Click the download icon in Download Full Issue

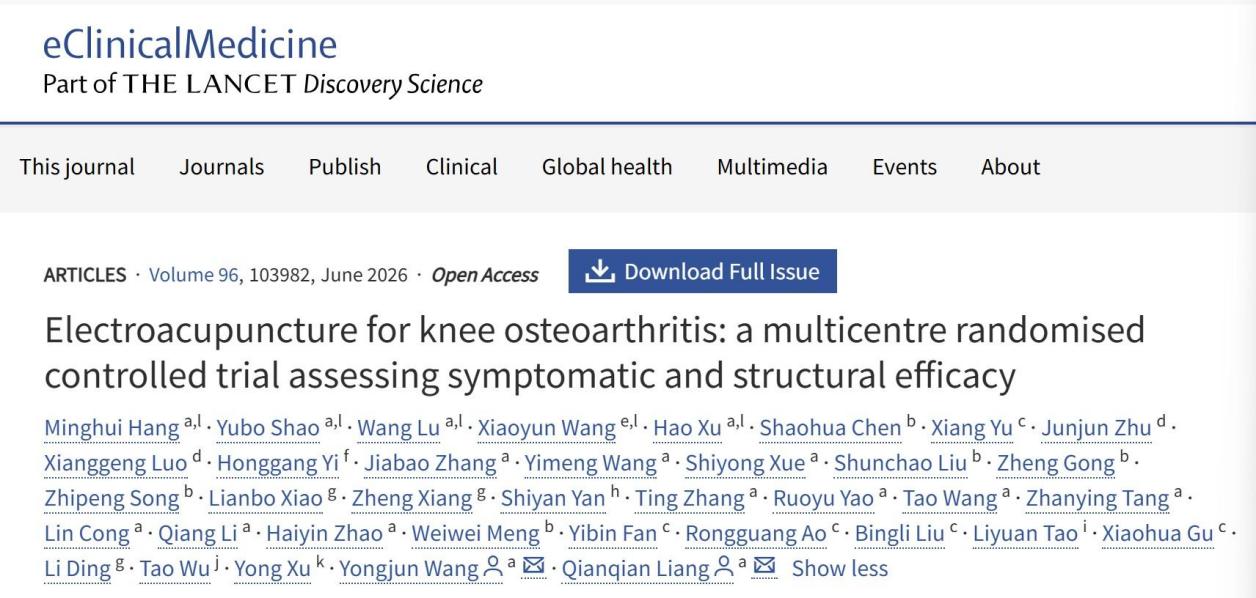[x=600, y=271]
